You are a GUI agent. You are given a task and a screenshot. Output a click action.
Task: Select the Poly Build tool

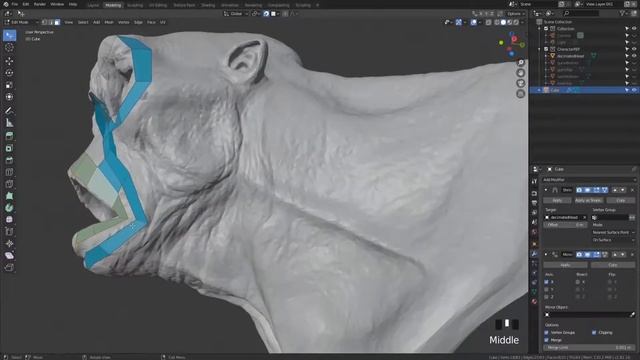pyautogui.click(x=9, y=196)
